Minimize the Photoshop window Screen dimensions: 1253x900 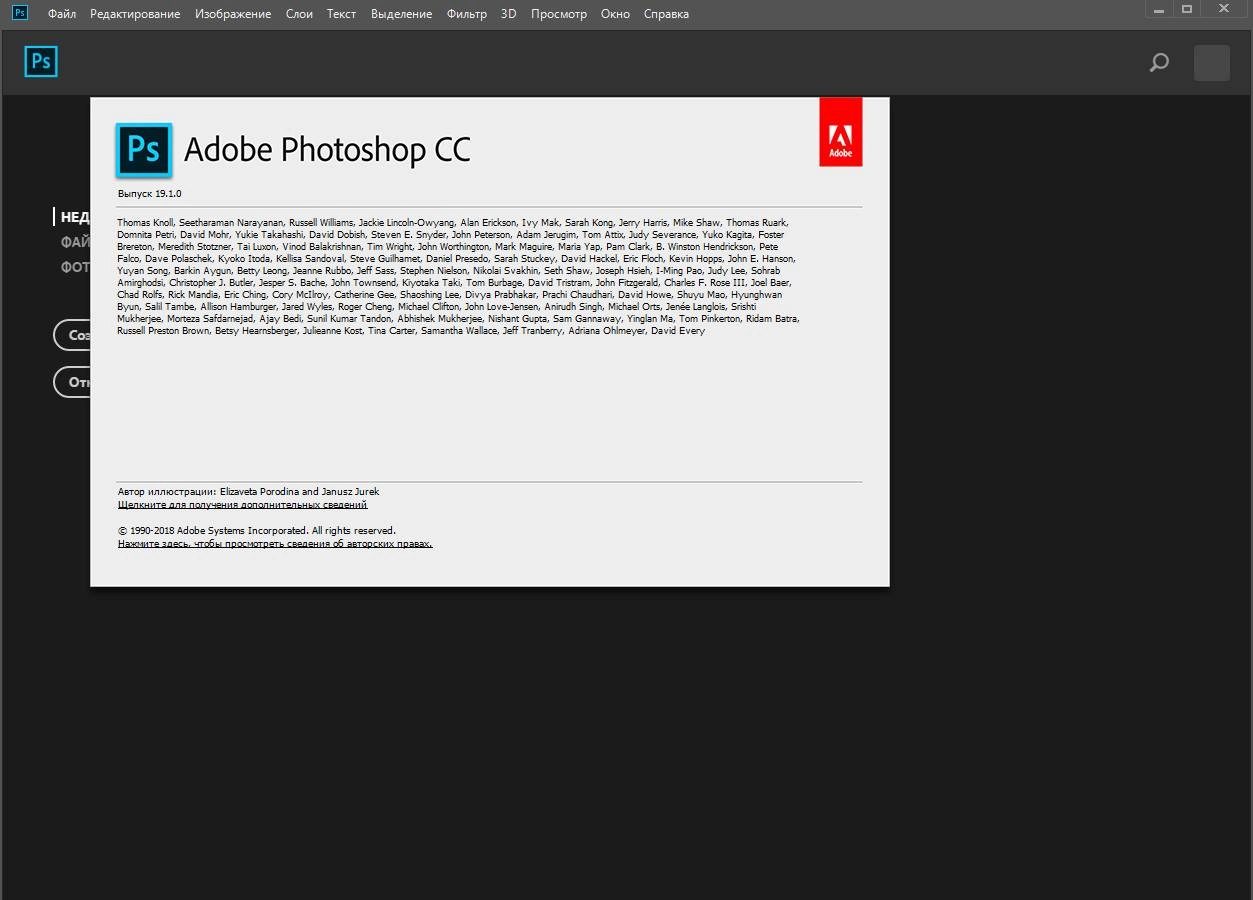coord(1160,9)
